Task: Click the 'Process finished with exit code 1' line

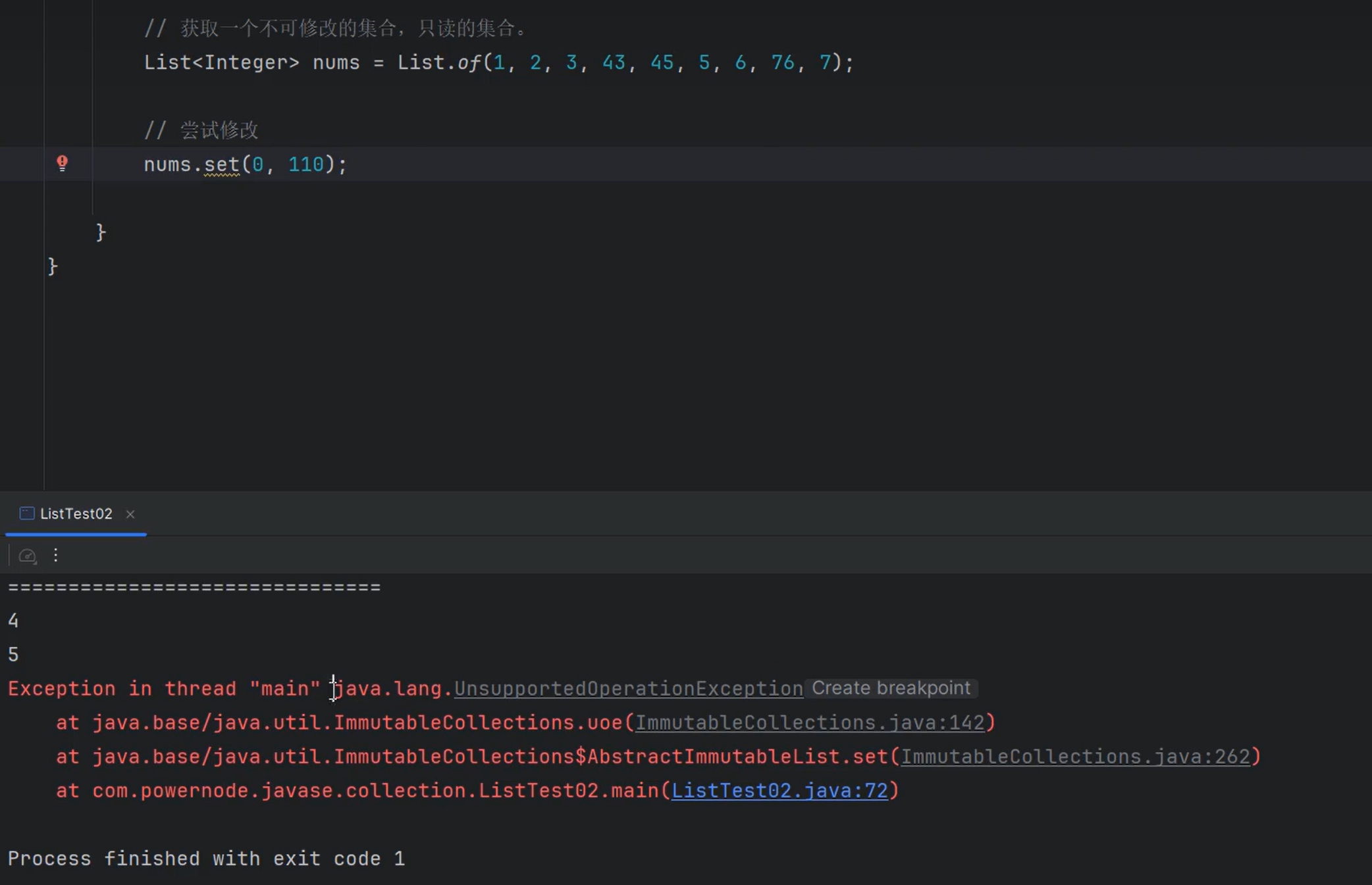Action: (206, 859)
